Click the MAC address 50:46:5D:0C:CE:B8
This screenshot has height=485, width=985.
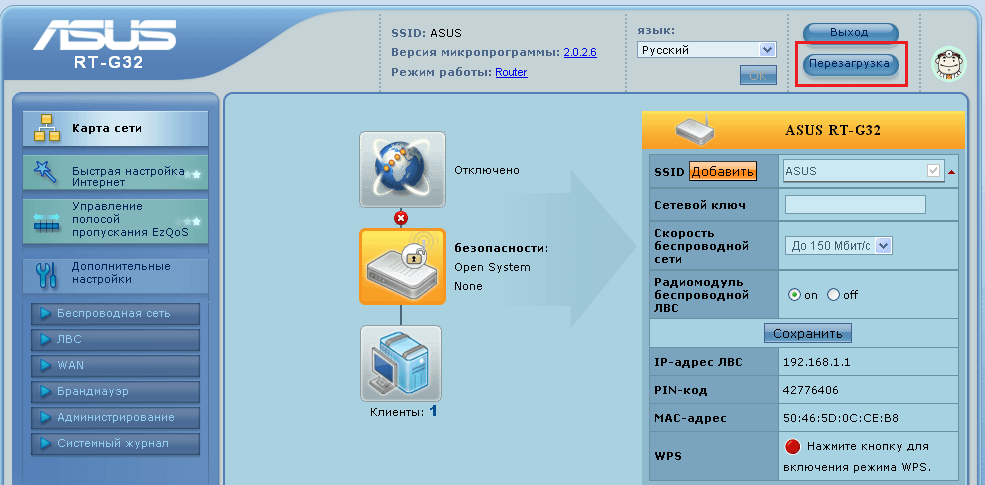tap(841, 417)
